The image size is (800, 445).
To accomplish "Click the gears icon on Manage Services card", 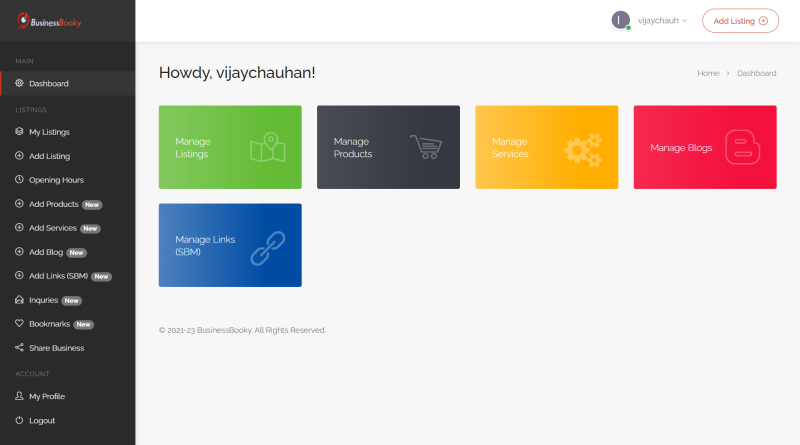I will click(584, 150).
